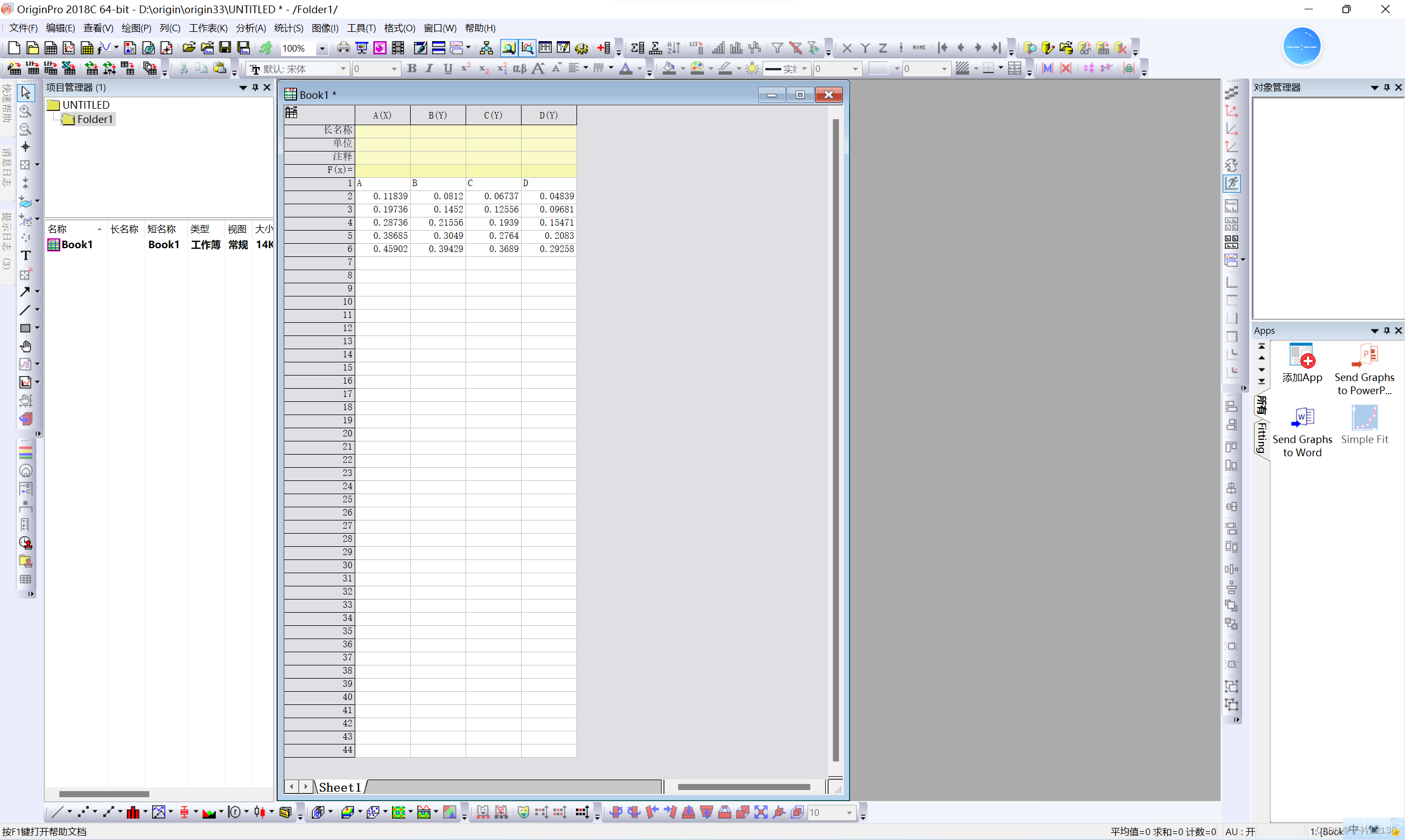
Task: Select the Pan hand tool
Action: [x=25, y=346]
